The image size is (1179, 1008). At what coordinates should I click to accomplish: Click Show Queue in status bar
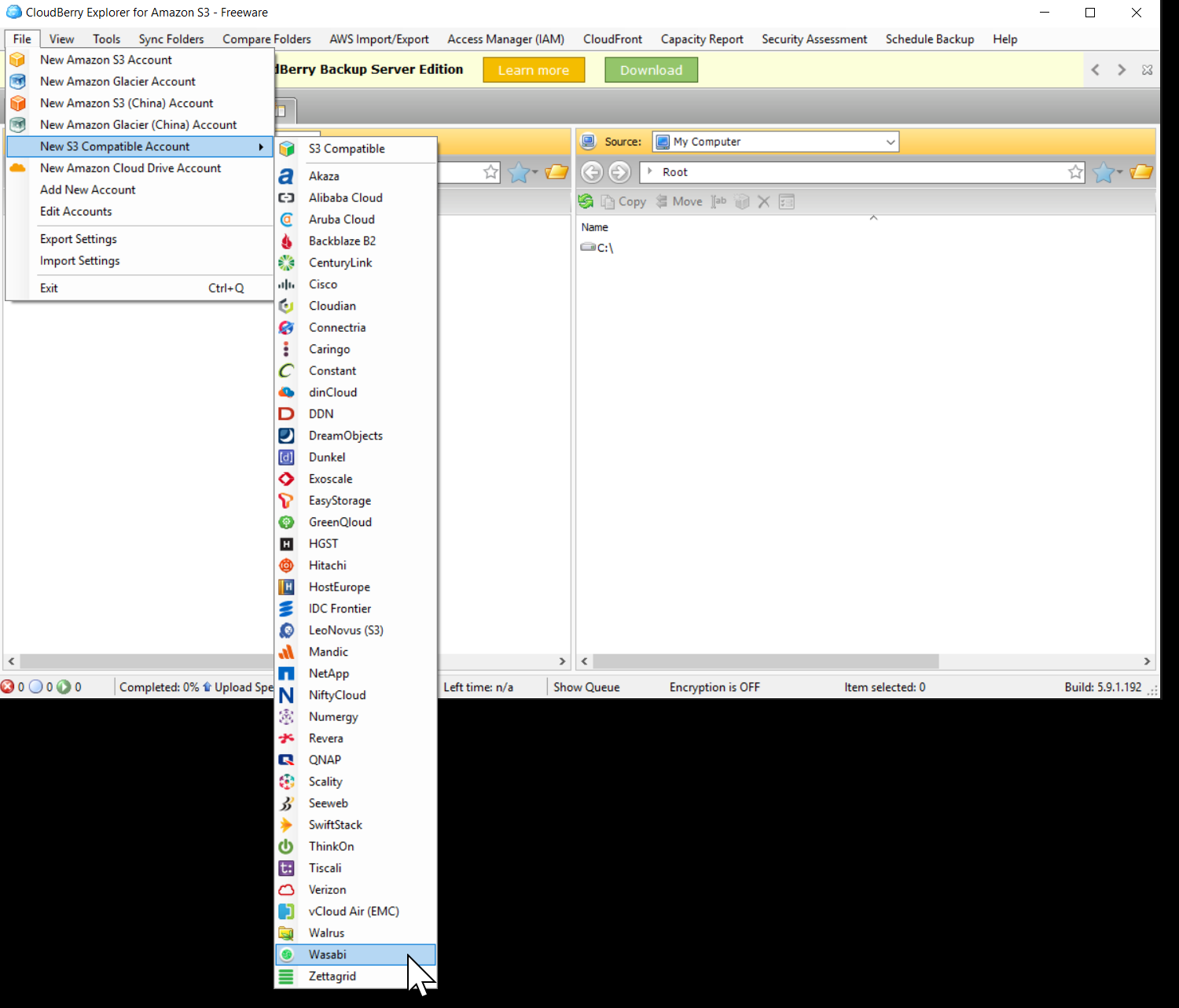click(x=586, y=687)
